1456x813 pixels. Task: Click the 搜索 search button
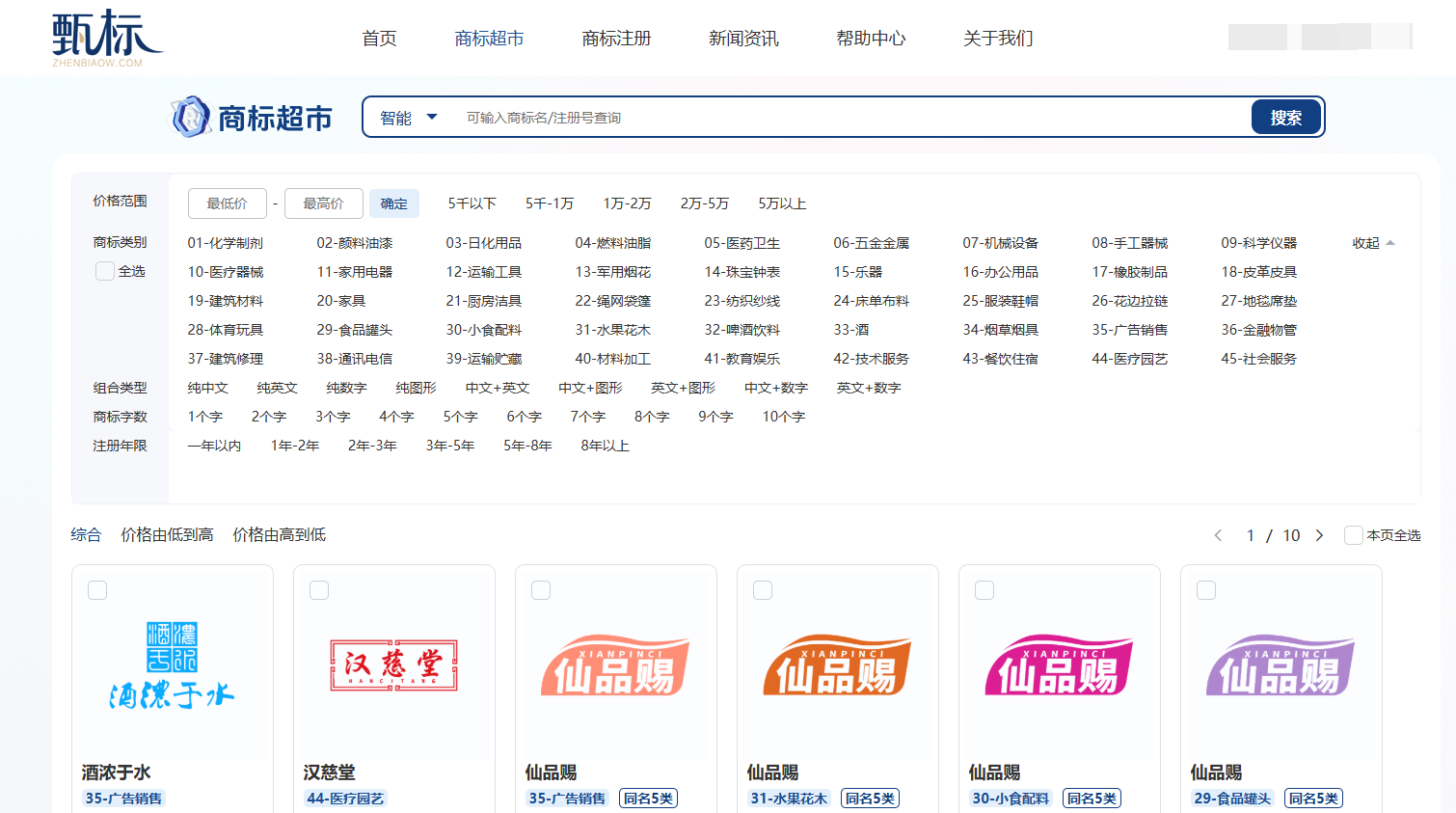(1286, 118)
